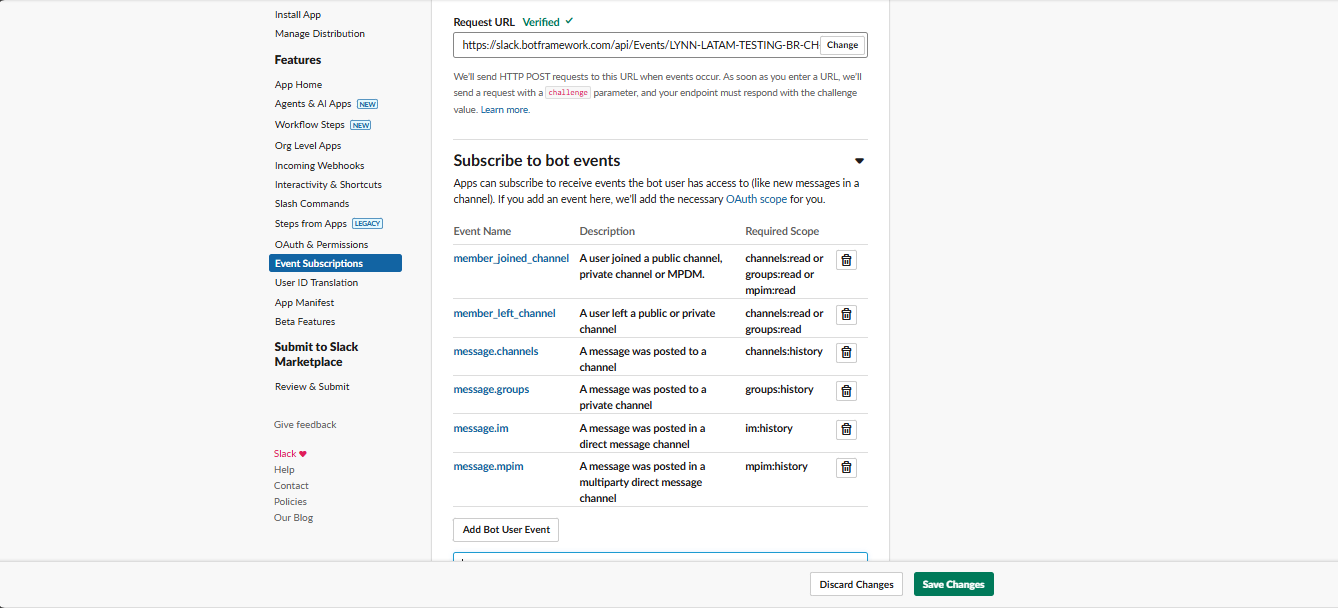
Task: Click the Change button for Request URL
Action: pyautogui.click(x=842, y=45)
